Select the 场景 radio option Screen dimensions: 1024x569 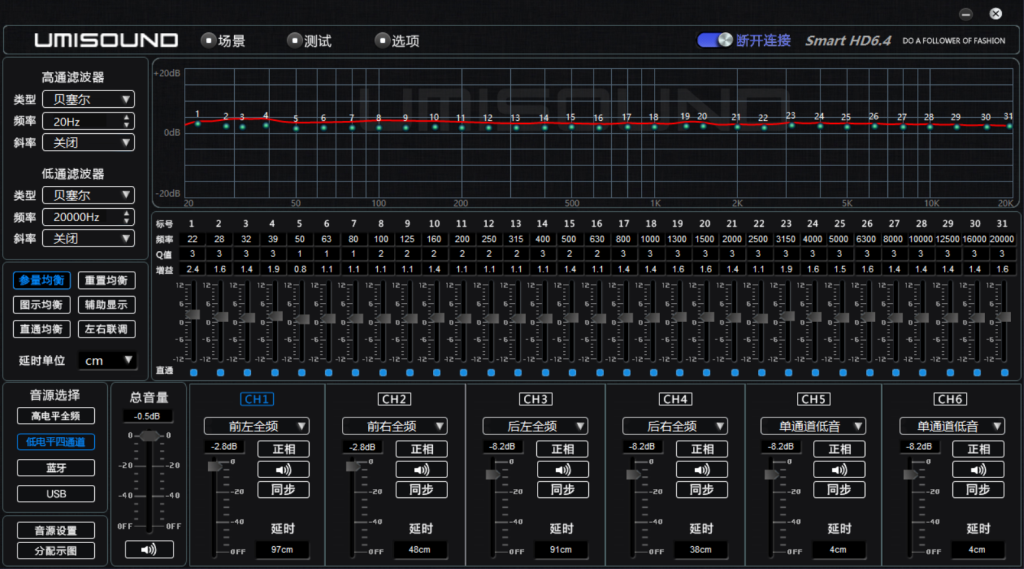(x=208, y=41)
